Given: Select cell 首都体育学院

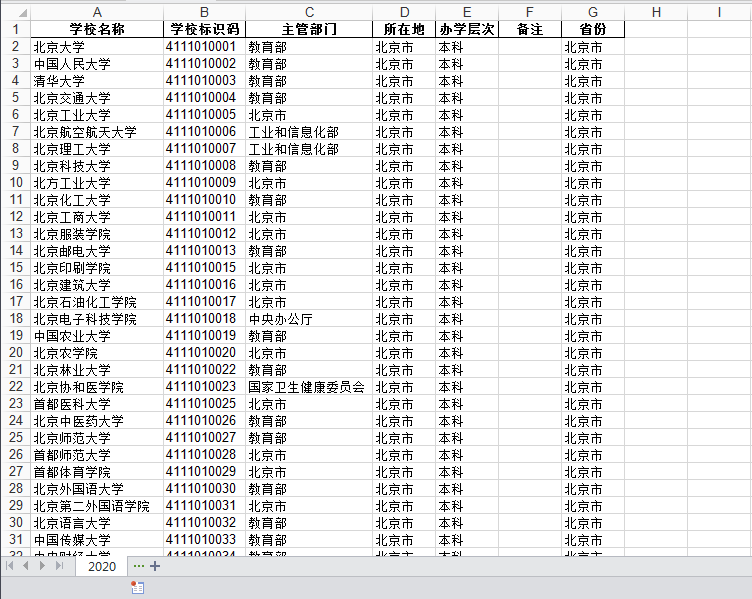Looking at the screenshot, I should pyautogui.click(x=97, y=472).
